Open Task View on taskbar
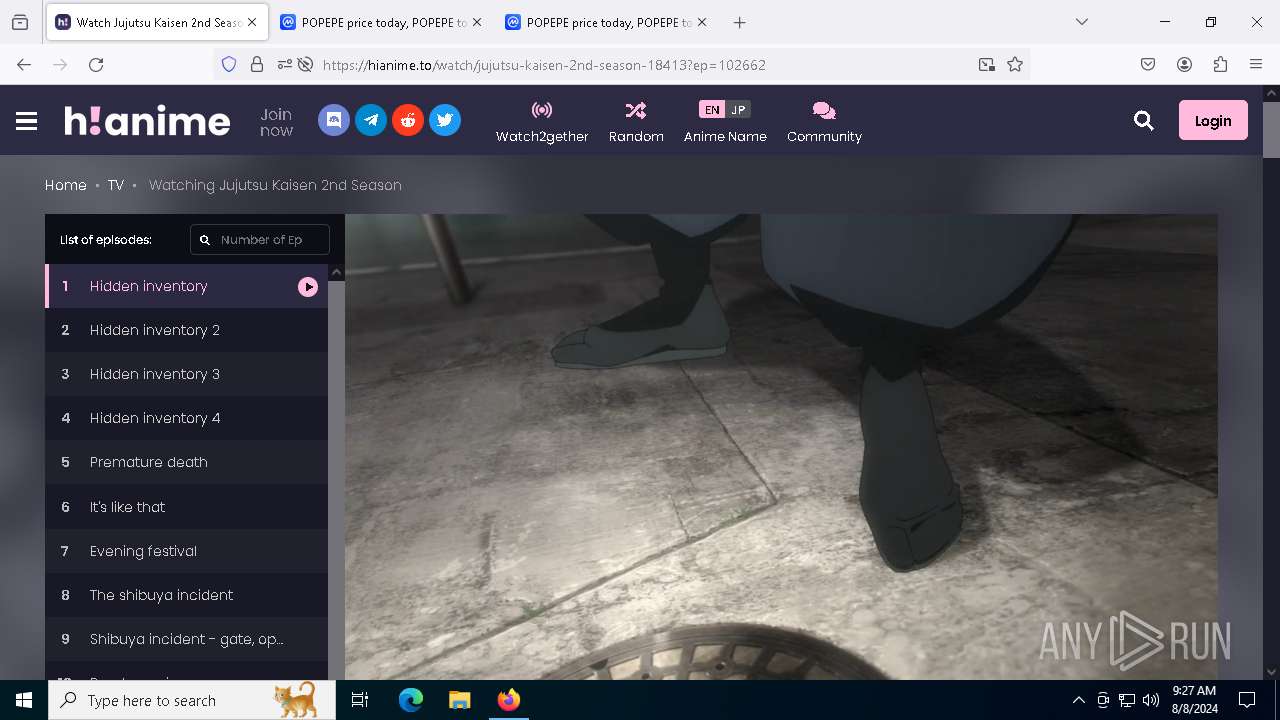This screenshot has height=720, width=1280. click(360, 700)
